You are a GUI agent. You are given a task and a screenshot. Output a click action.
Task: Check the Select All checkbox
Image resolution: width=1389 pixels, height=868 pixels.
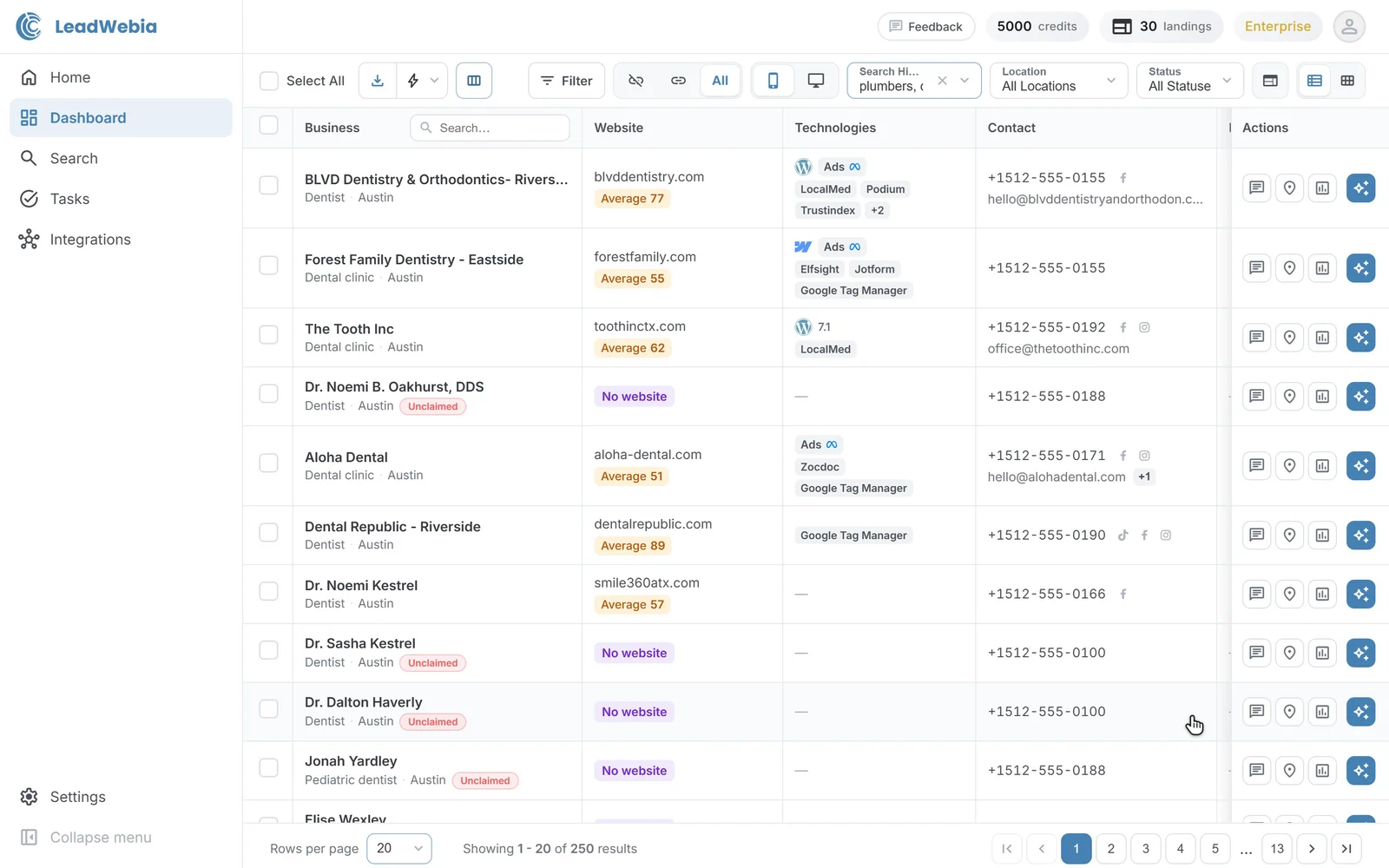(x=269, y=81)
